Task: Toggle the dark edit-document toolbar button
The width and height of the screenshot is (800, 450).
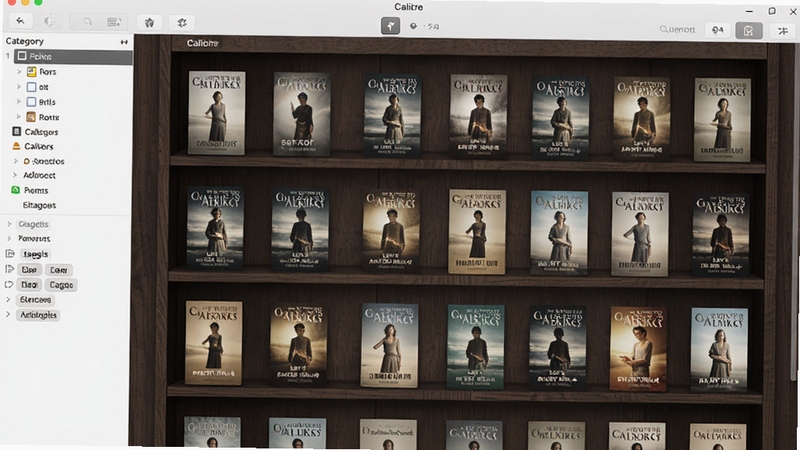Action: pos(748,31)
